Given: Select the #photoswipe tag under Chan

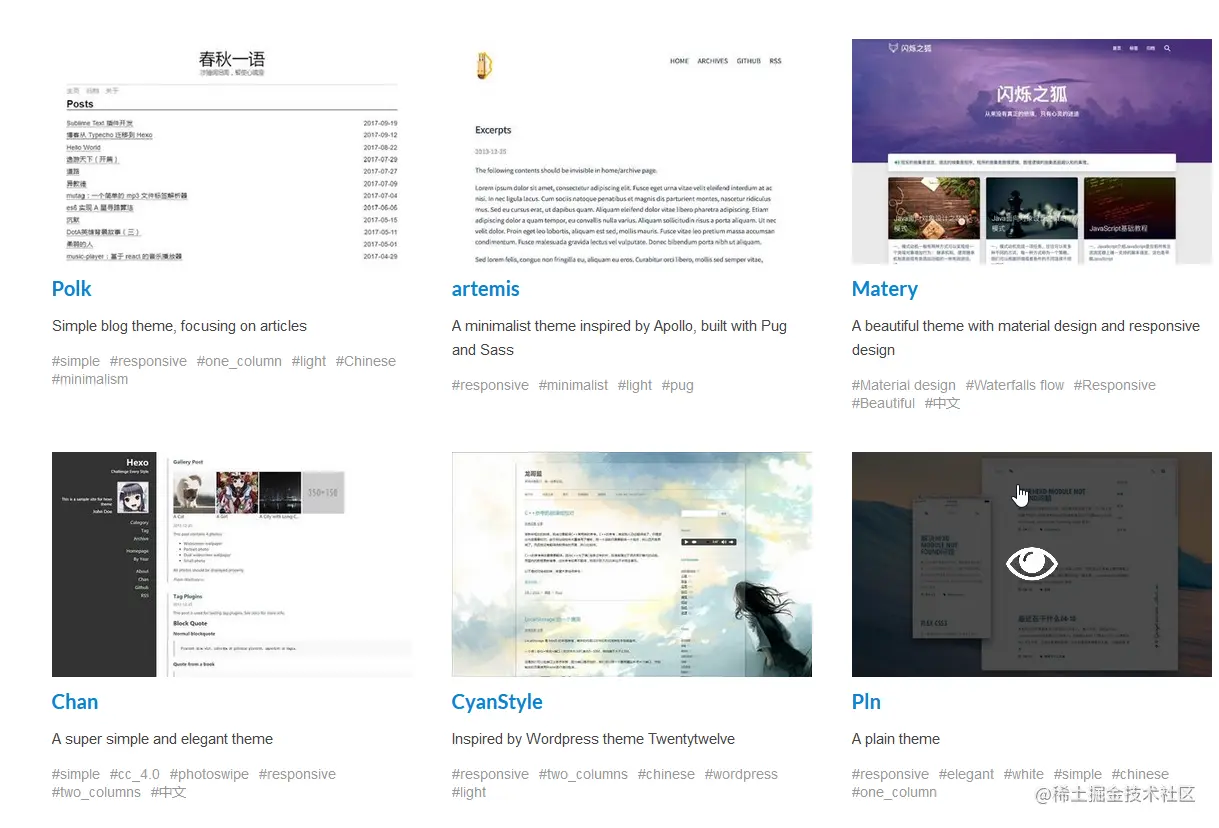Looking at the screenshot, I should pyautogui.click(x=209, y=774).
